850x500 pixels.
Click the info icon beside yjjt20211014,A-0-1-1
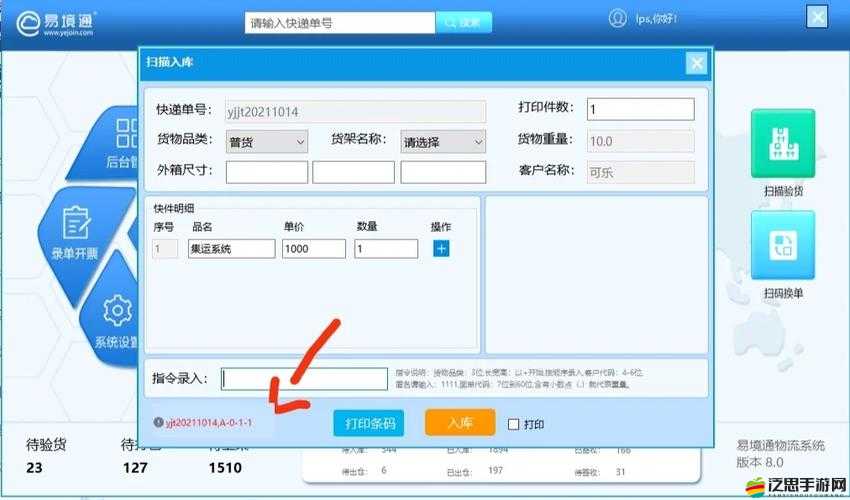point(158,422)
